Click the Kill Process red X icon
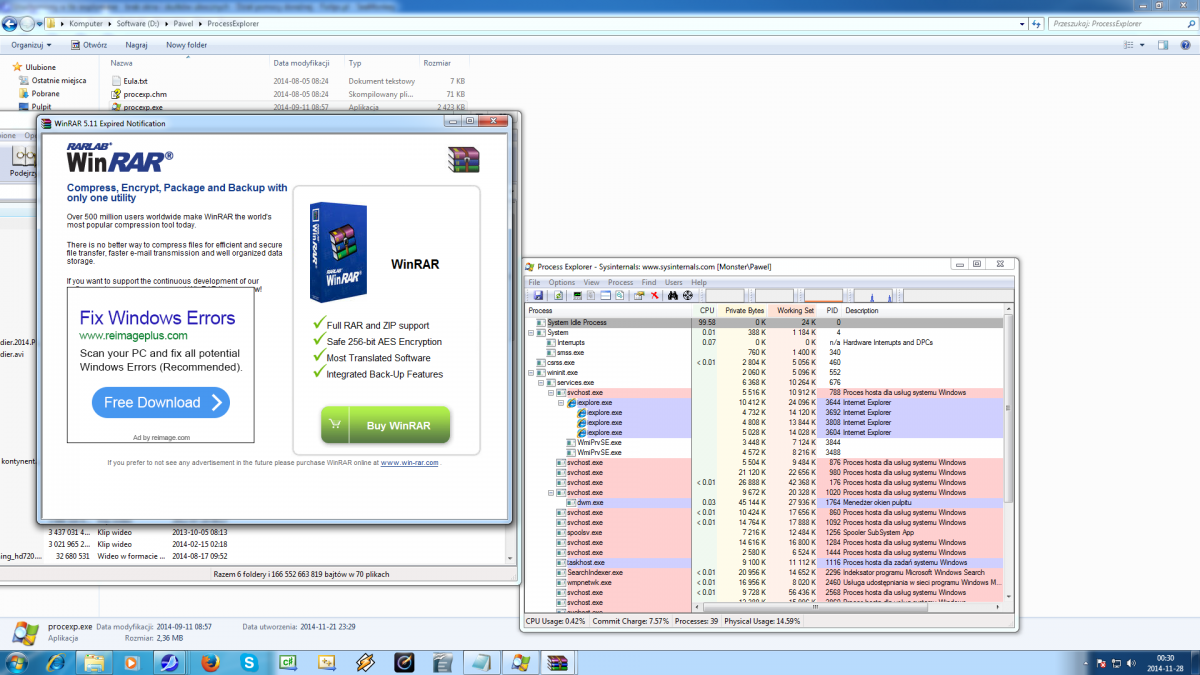1200x675 pixels. pyautogui.click(x=655, y=296)
